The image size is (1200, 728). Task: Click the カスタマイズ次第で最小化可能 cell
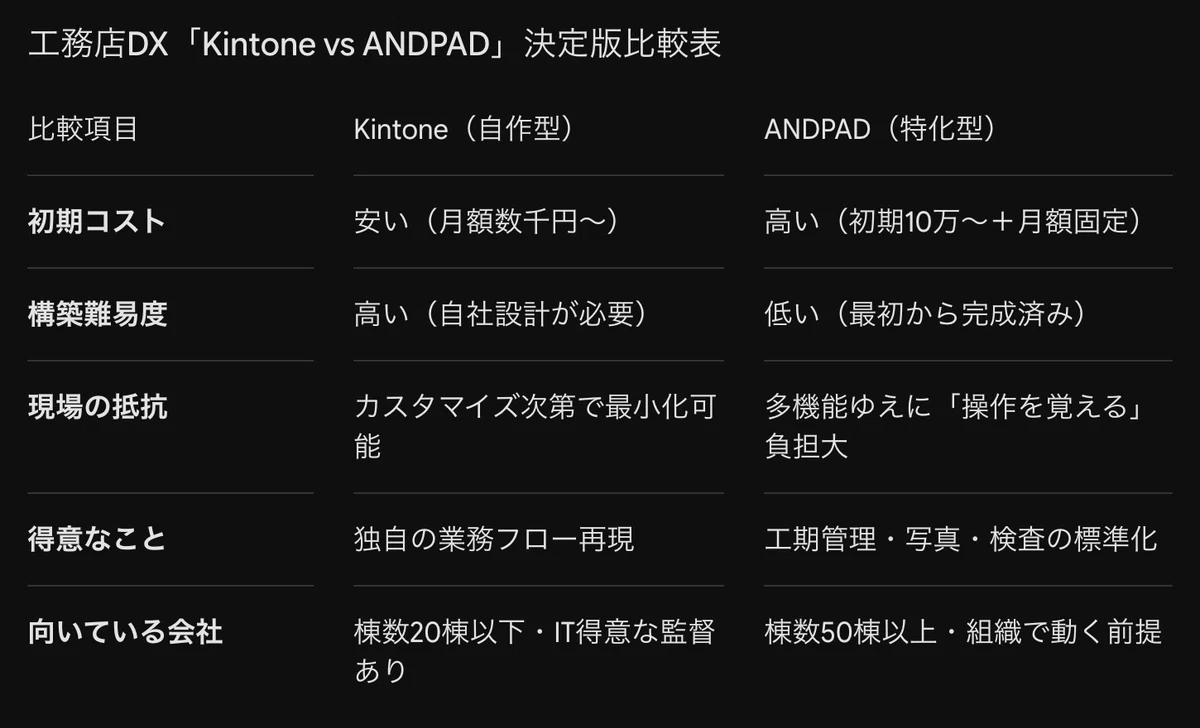(x=535, y=426)
